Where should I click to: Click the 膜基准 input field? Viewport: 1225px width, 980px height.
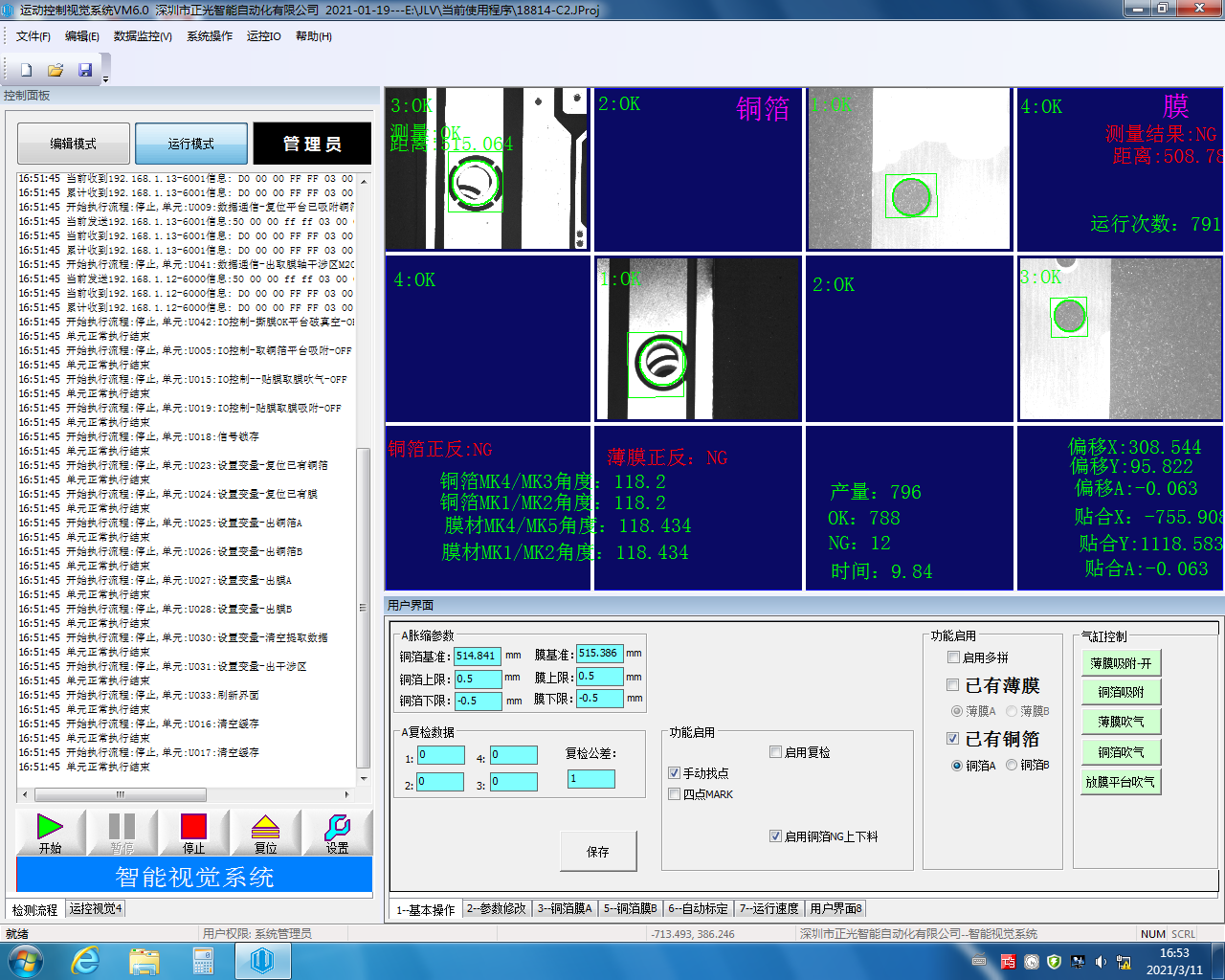(600, 654)
